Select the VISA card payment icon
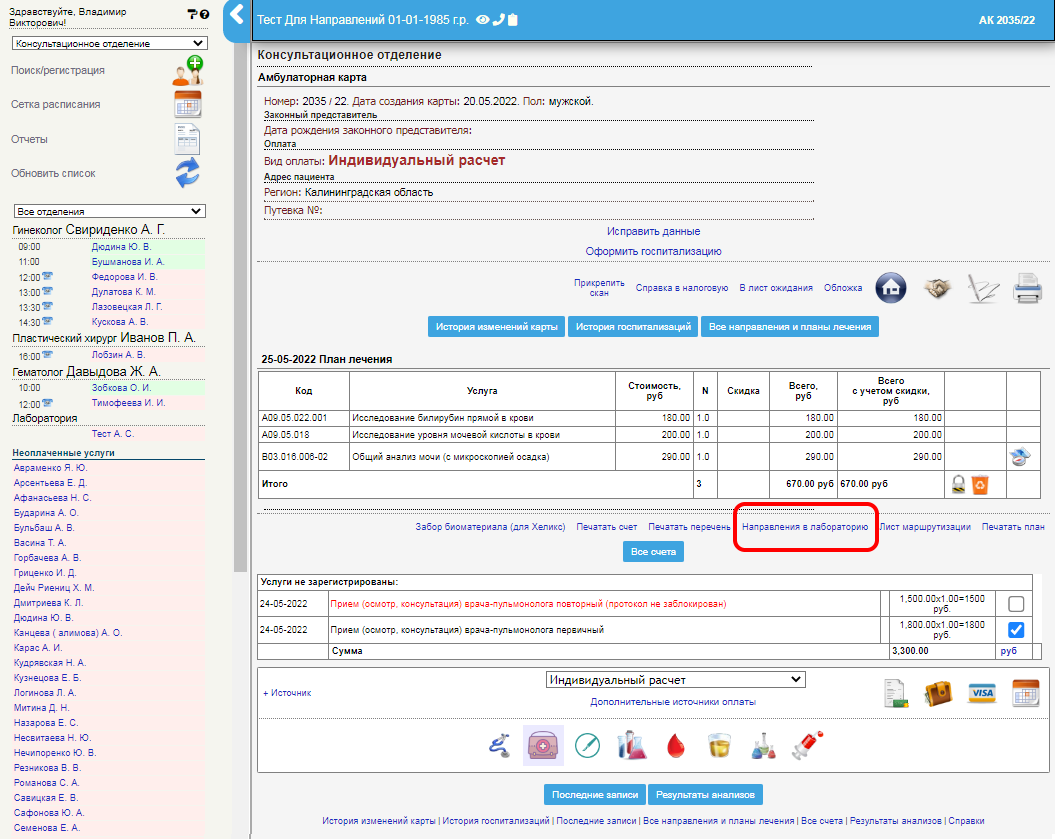The image size is (1055, 839). tap(982, 693)
